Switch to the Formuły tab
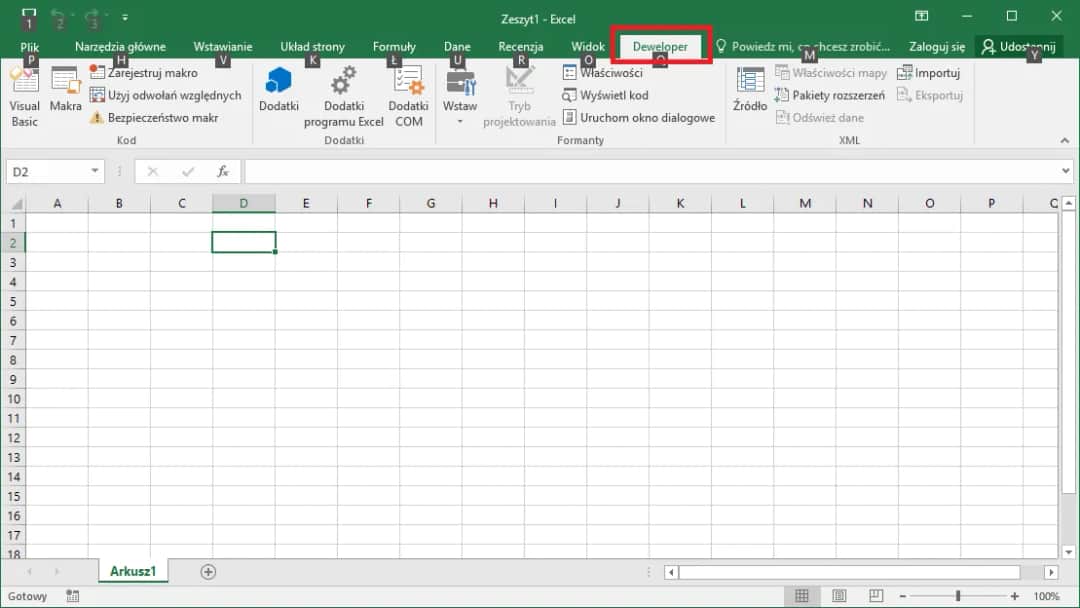The width and height of the screenshot is (1080, 608). 394,46
